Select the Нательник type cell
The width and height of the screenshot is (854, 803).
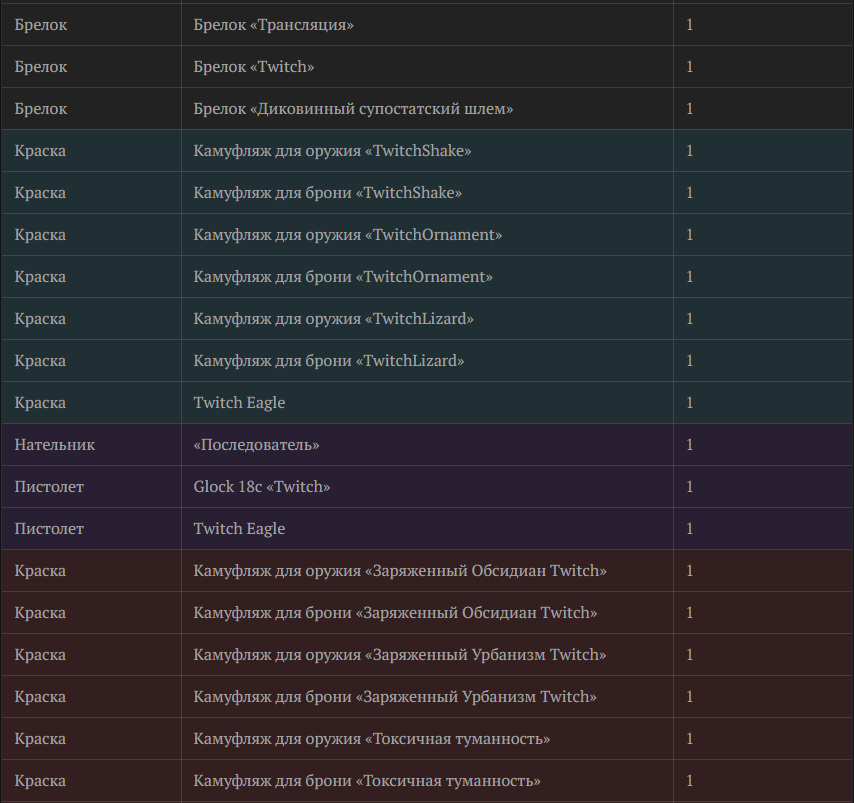pyautogui.click(x=91, y=445)
